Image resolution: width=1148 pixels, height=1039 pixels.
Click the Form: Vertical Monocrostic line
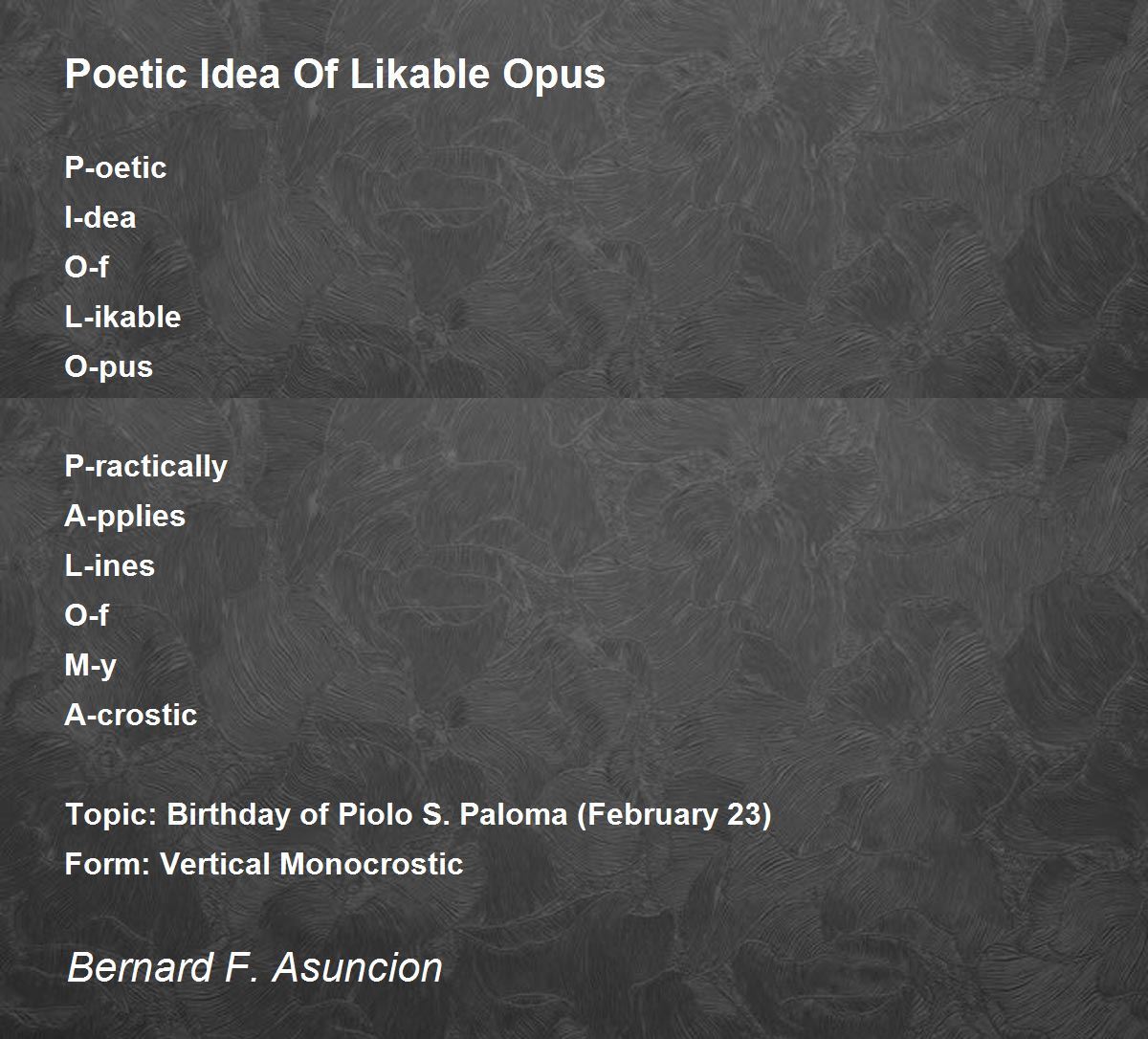coord(264,864)
